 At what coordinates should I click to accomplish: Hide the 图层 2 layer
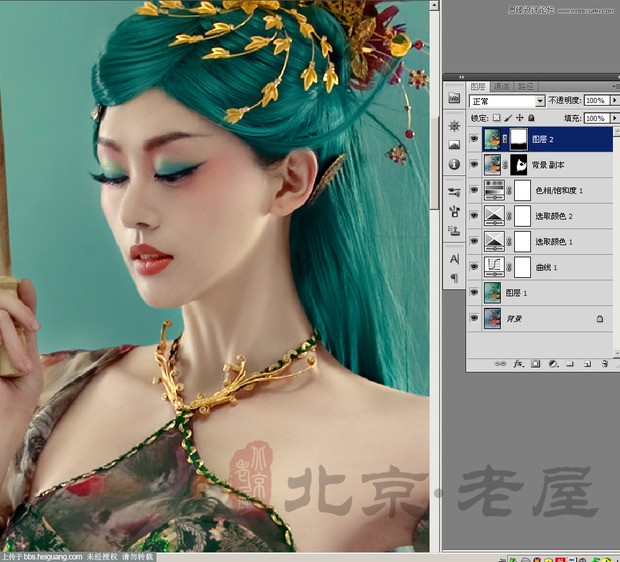(x=474, y=139)
